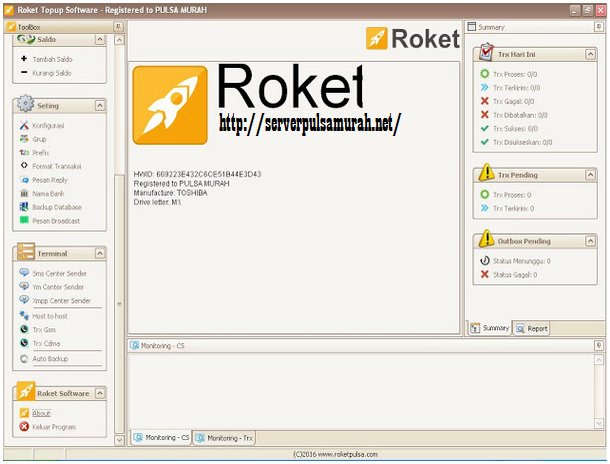
Task: Click monitoring pane scroll down arrow
Action: pyautogui.click(x=599, y=423)
